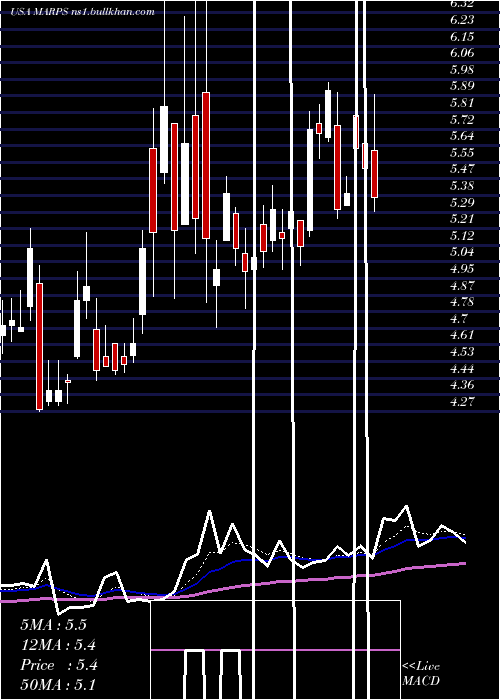Select the 5.04 price axis label
This screenshot has height=700, width=500.
coord(462,252)
